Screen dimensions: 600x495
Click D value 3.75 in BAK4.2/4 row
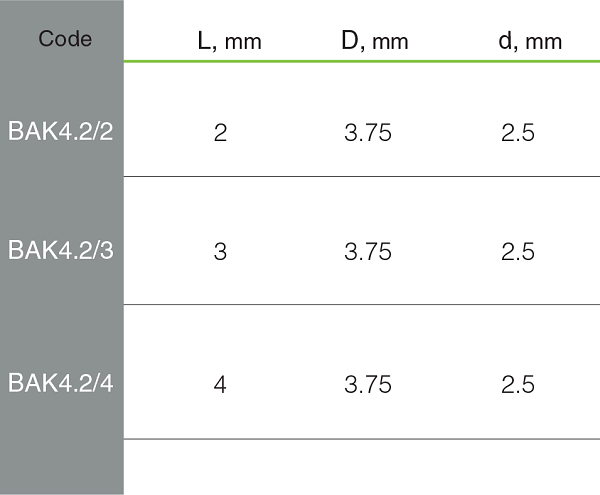(368, 384)
